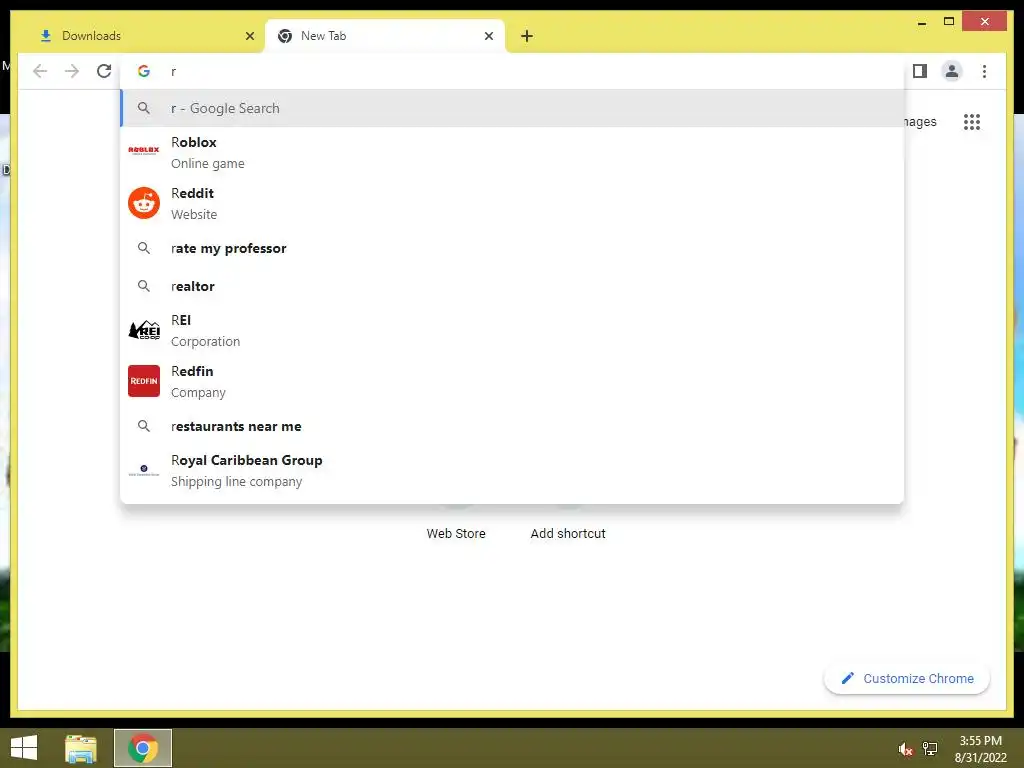Click the red Redfin logo icon
The image size is (1024, 768).
(144, 381)
